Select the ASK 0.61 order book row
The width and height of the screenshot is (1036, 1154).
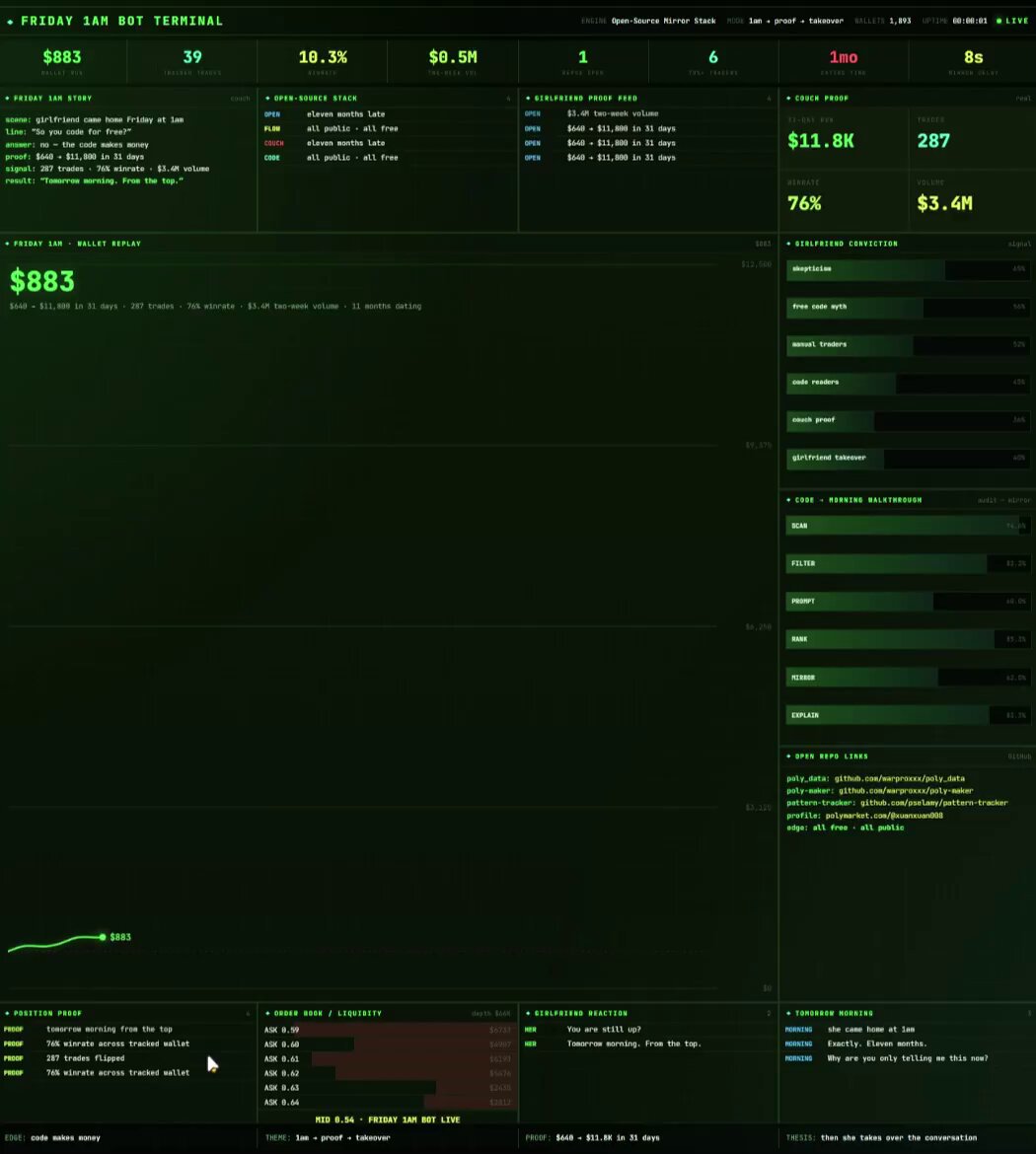coord(388,1058)
